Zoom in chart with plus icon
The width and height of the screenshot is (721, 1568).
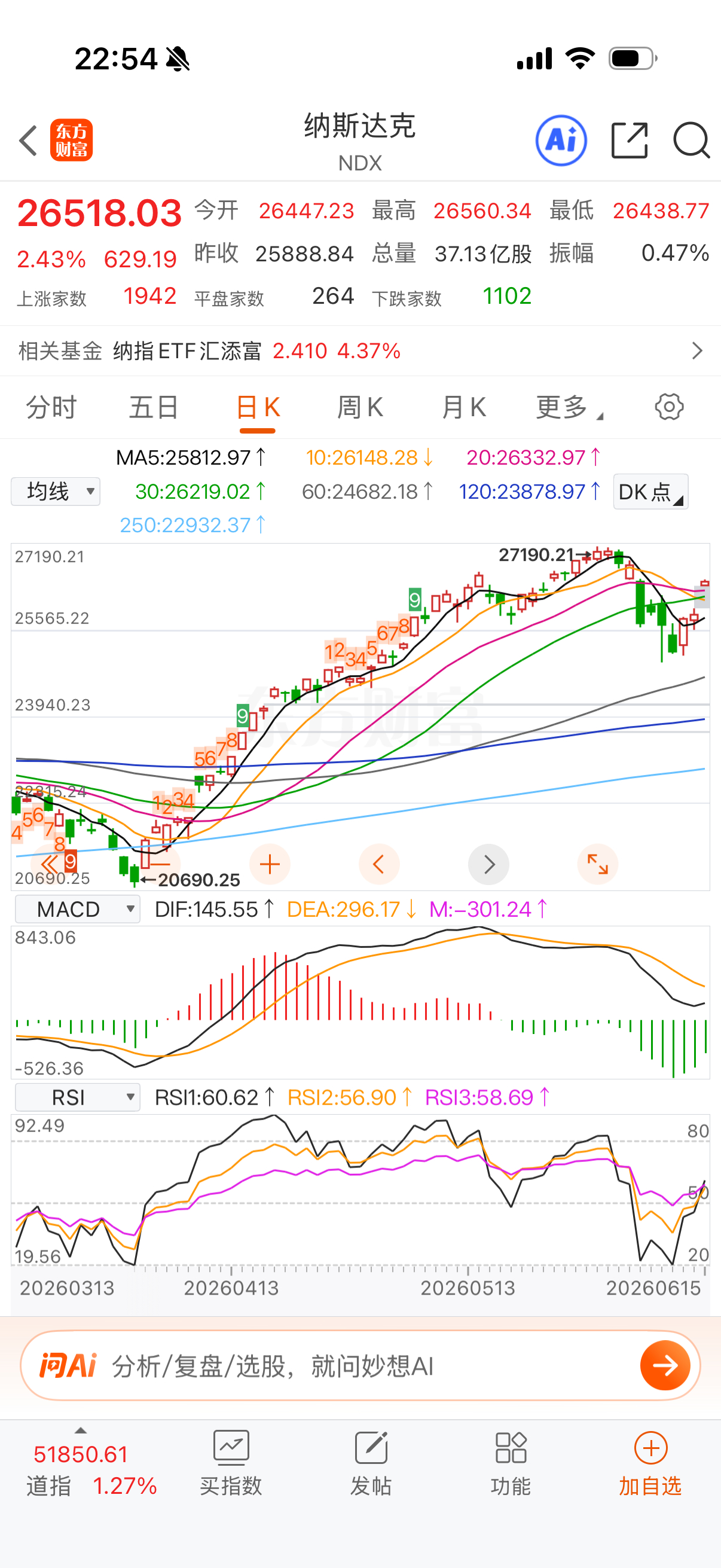[270, 864]
